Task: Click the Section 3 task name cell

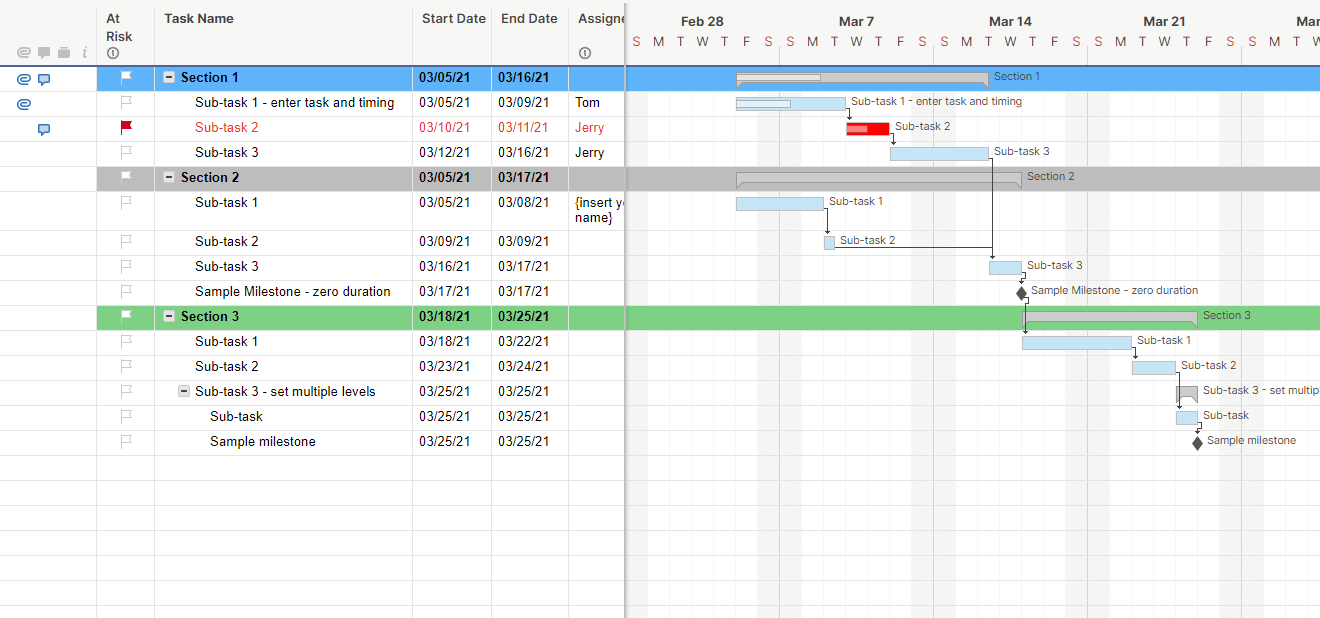Action: pyautogui.click(x=210, y=316)
